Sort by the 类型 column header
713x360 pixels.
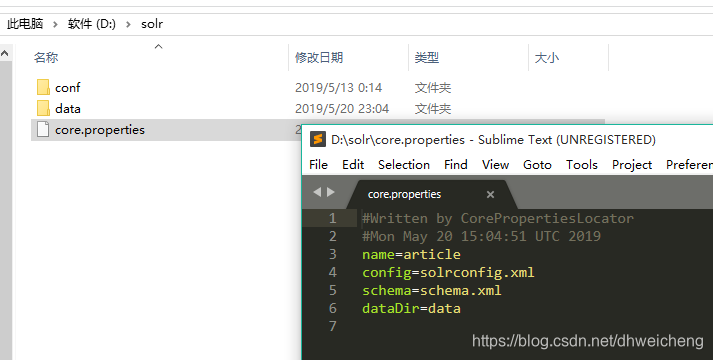click(x=427, y=58)
